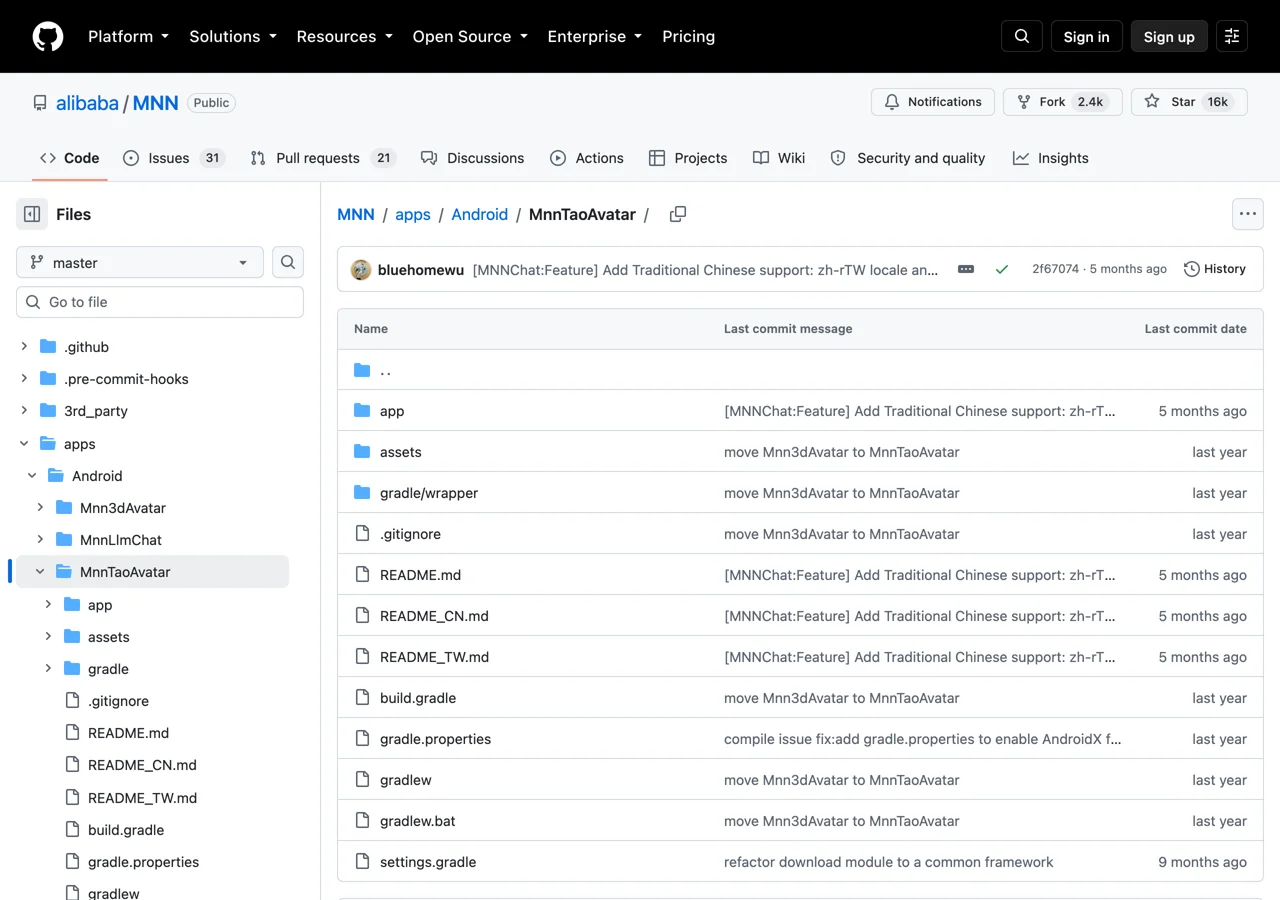Switch to the Pull requests tab

tap(323, 158)
